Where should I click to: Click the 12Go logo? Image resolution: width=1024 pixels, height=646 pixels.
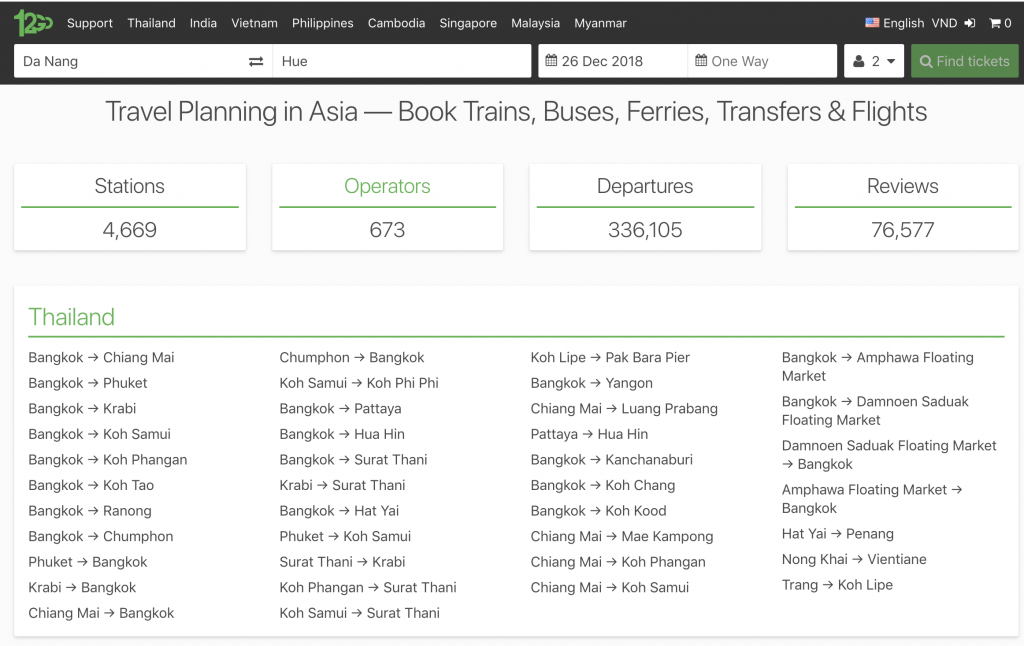click(x=33, y=23)
